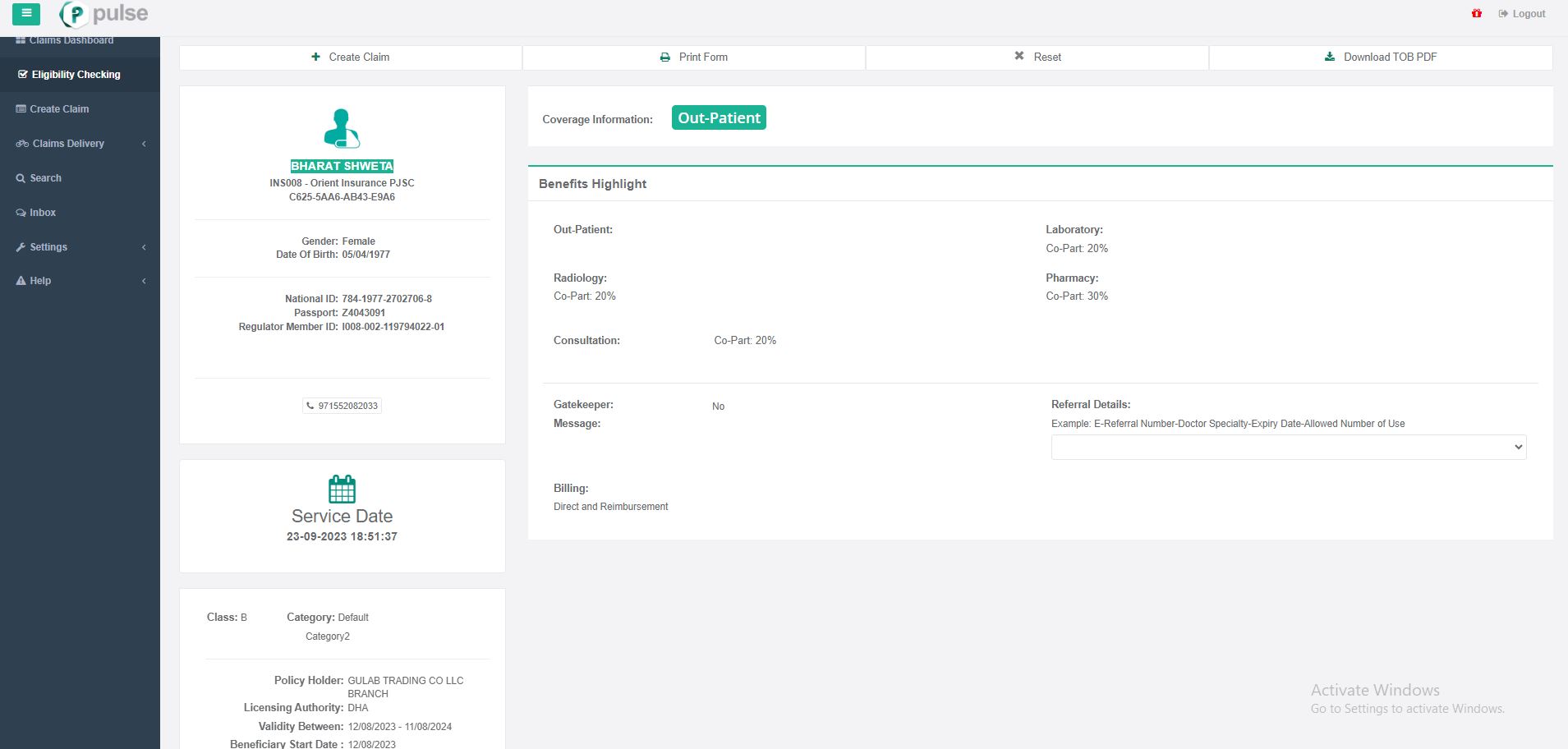Click the phone number 971552082033 button
1568x749 pixels.
(x=343, y=406)
